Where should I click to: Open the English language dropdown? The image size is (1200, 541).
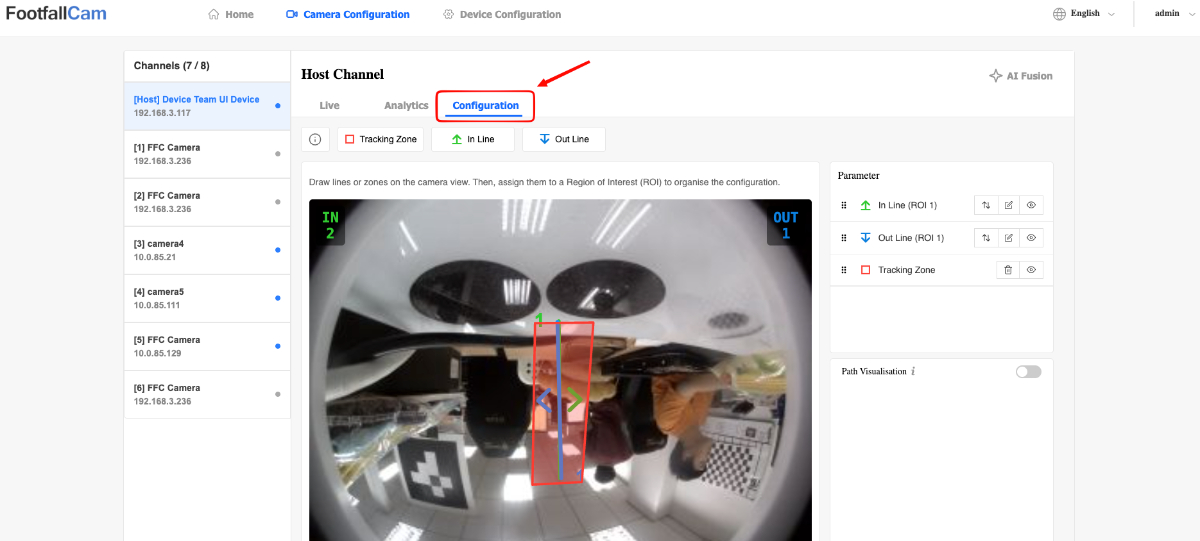(x=1085, y=14)
